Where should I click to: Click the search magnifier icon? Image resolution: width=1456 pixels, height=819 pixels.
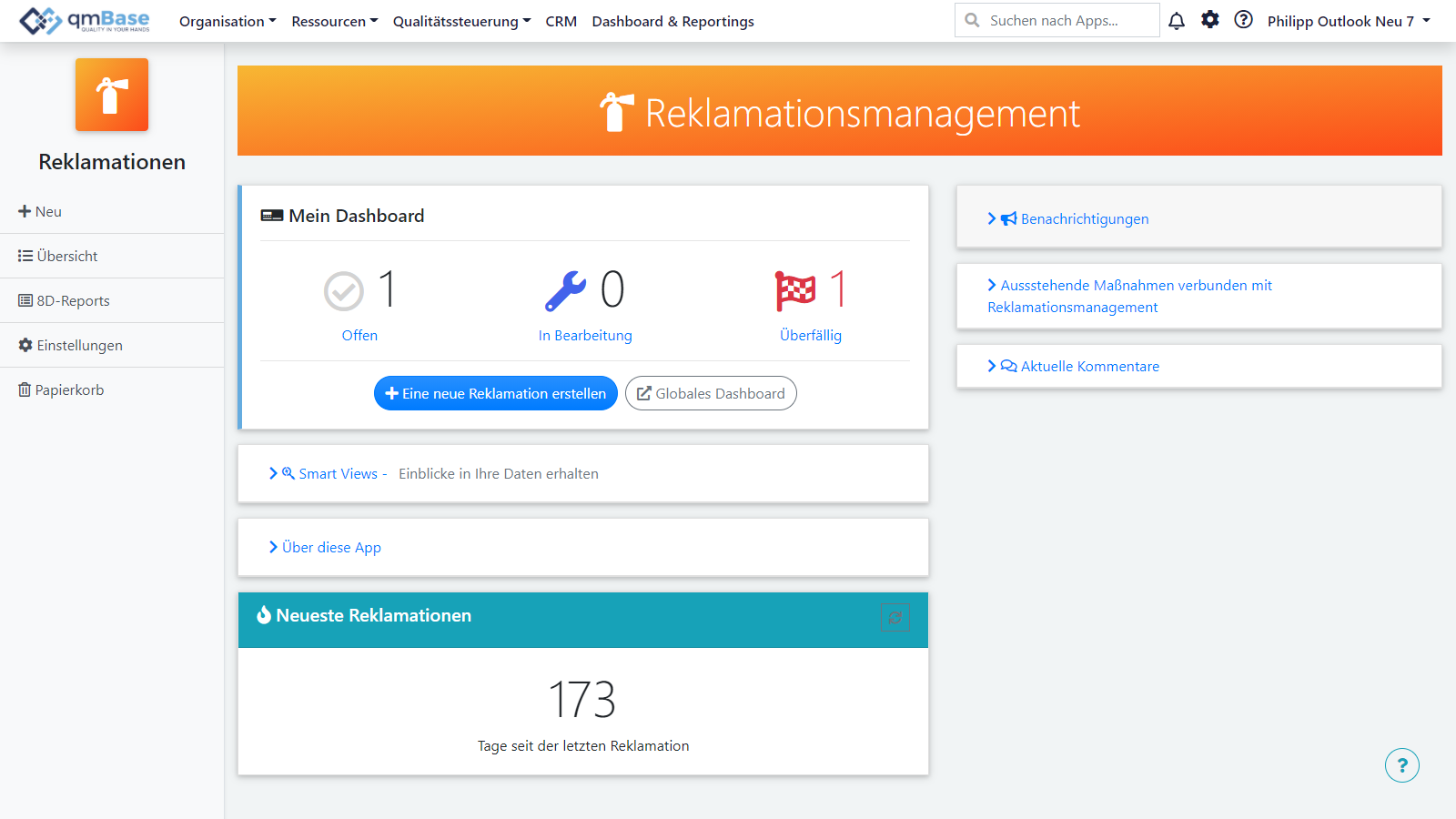click(x=973, y=20)
